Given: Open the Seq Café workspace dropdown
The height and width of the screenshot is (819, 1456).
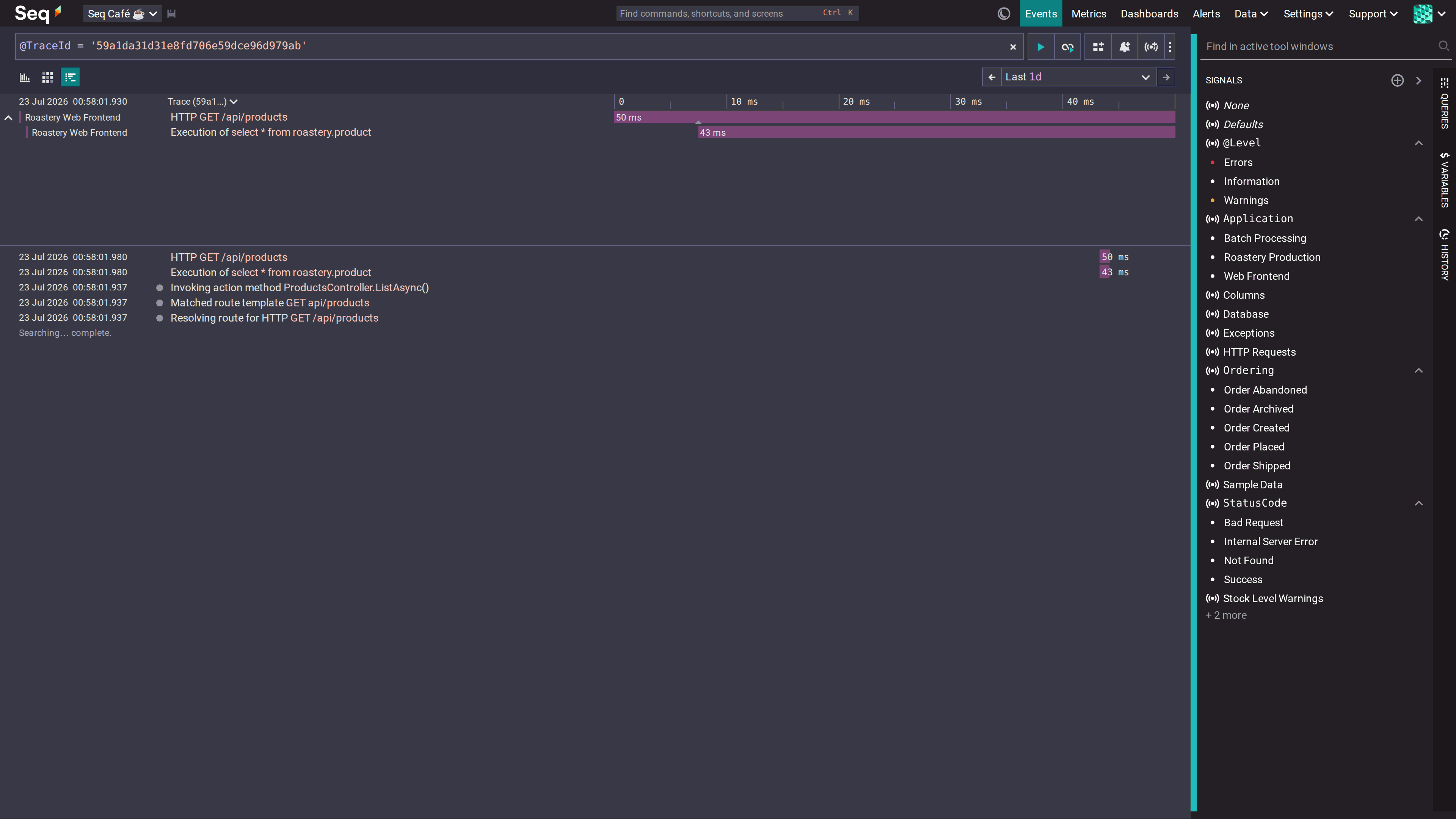Looking at the screenshot, I should pos(122,14).
